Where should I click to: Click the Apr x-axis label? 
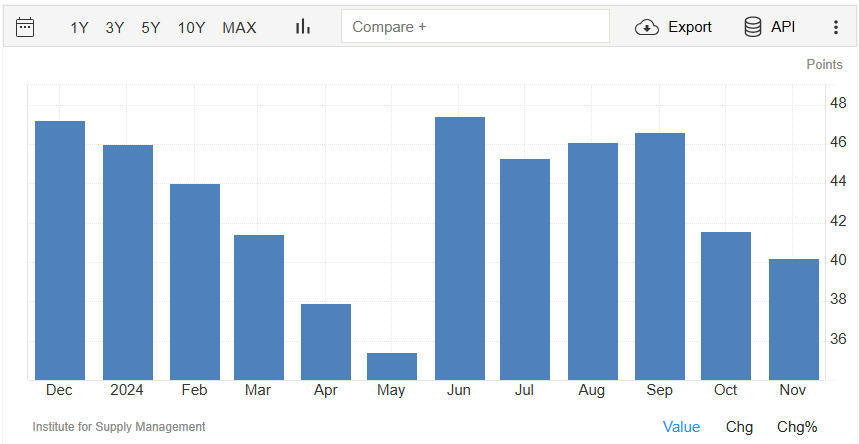point(325,390)
